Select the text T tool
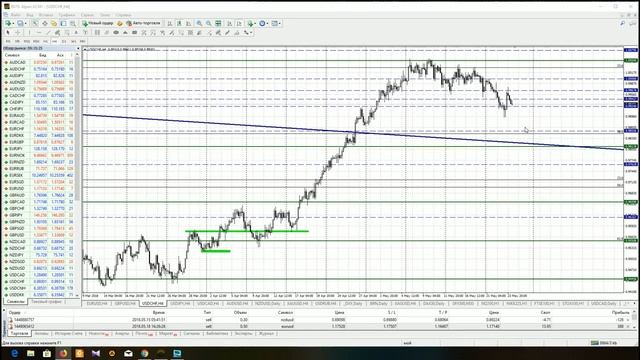The height and width of the screenshot is (360, 640). coord(86,32)
